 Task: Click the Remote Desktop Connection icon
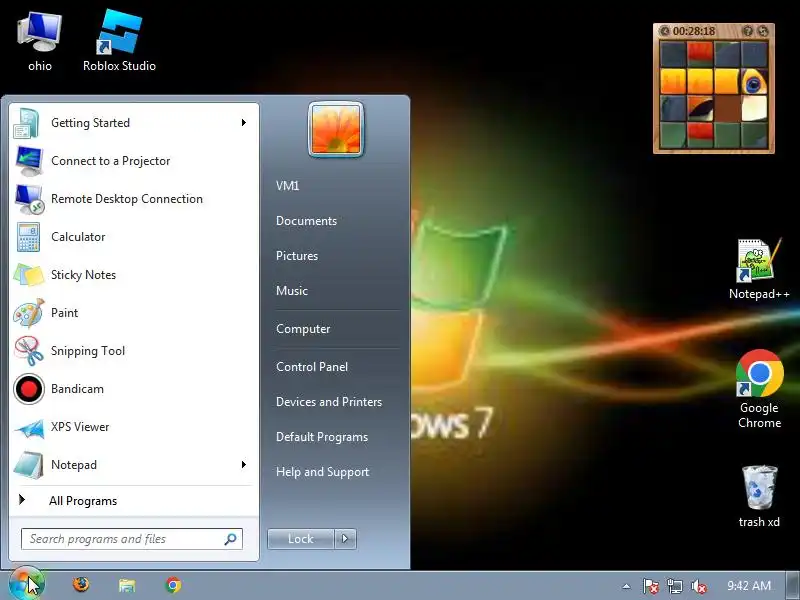[x=29, y=199]
